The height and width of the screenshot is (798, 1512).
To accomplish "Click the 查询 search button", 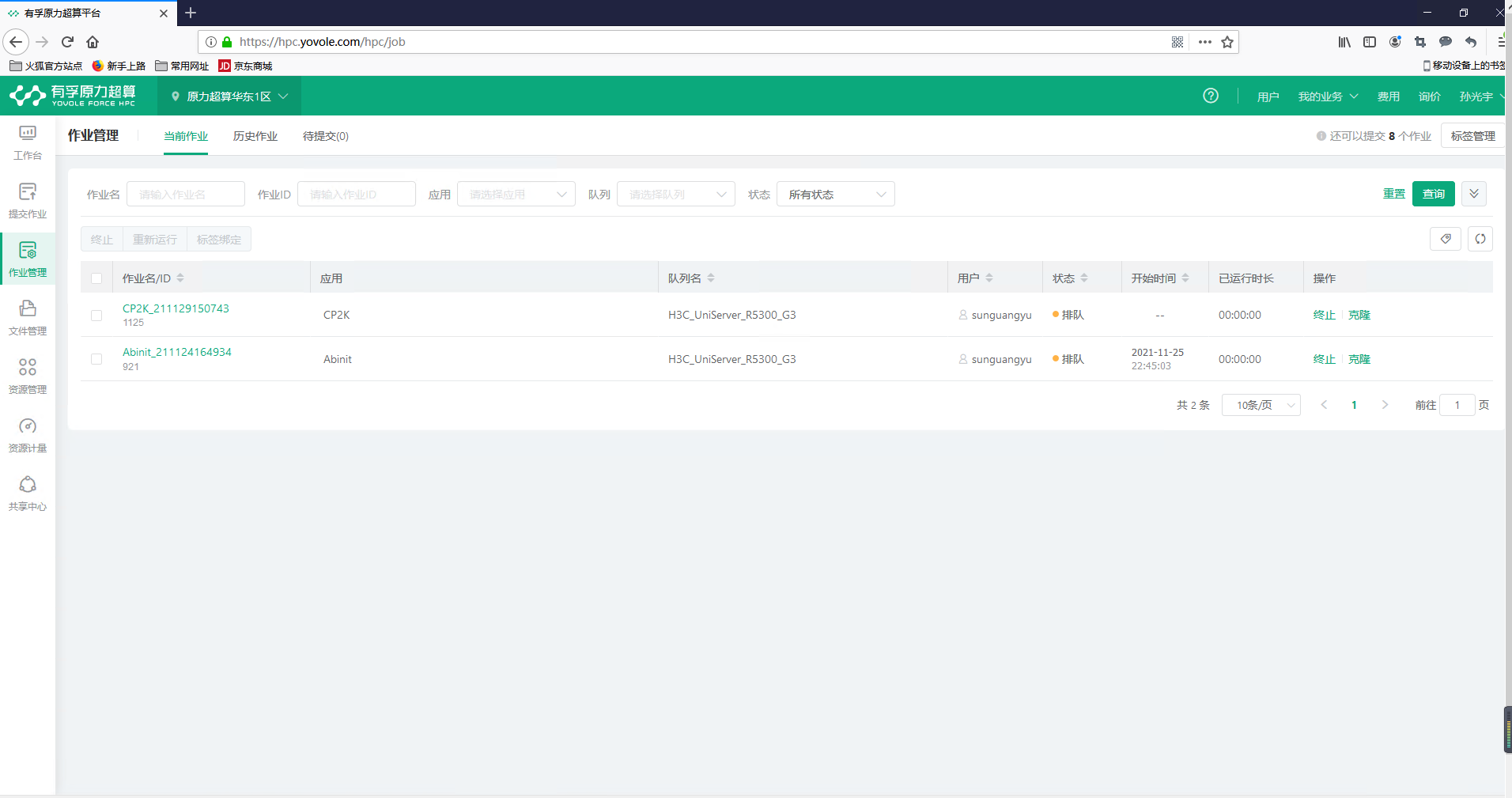I will tap(1434, 194).
